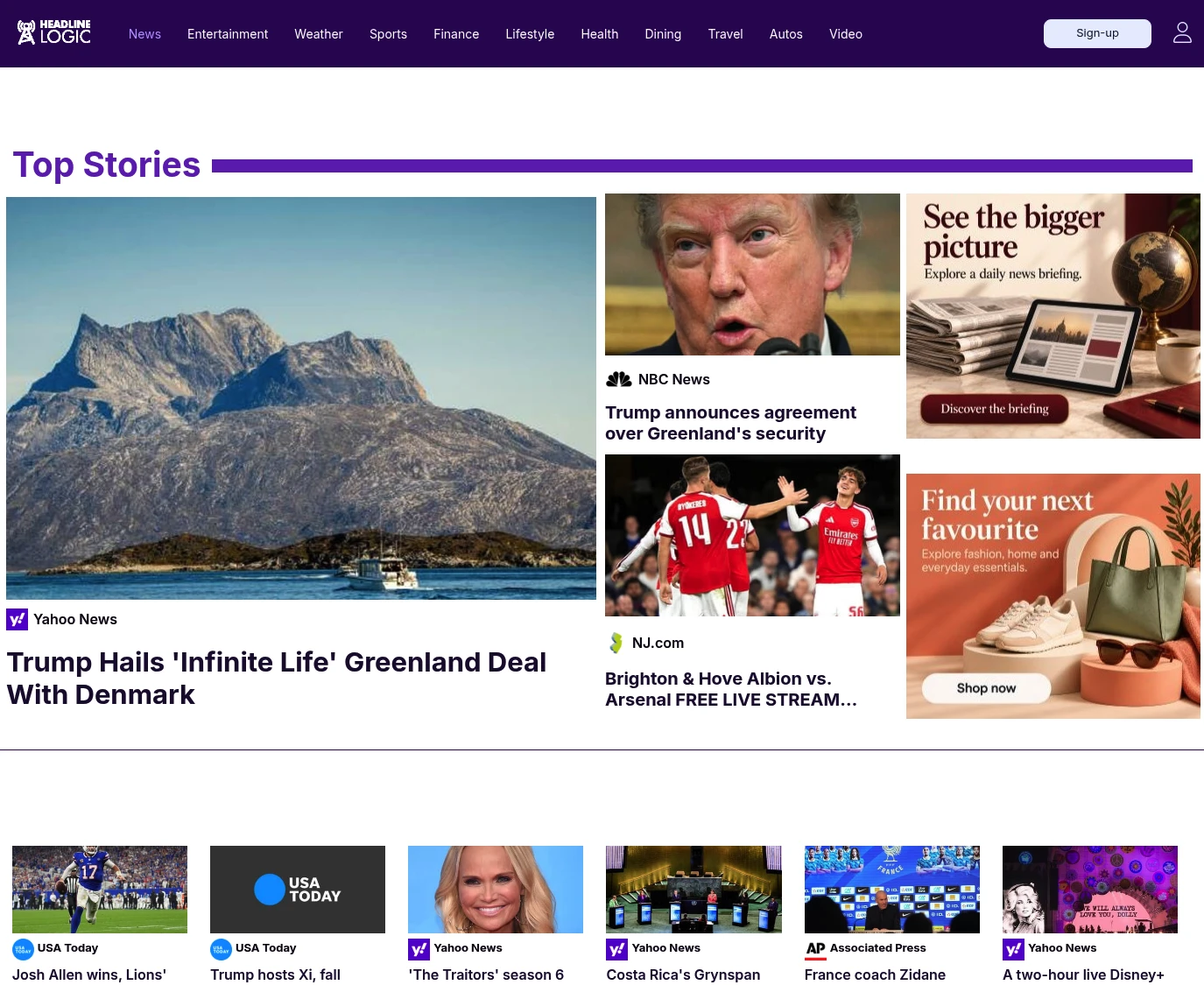Click USA Today icon under Josh Allen story
This screenshot has height=985, width=1204.
(23, 949)
